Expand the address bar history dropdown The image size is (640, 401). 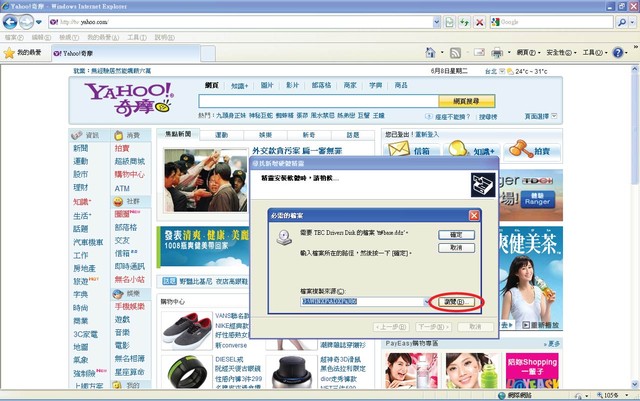pyautogui.click(x=436, y=22)
